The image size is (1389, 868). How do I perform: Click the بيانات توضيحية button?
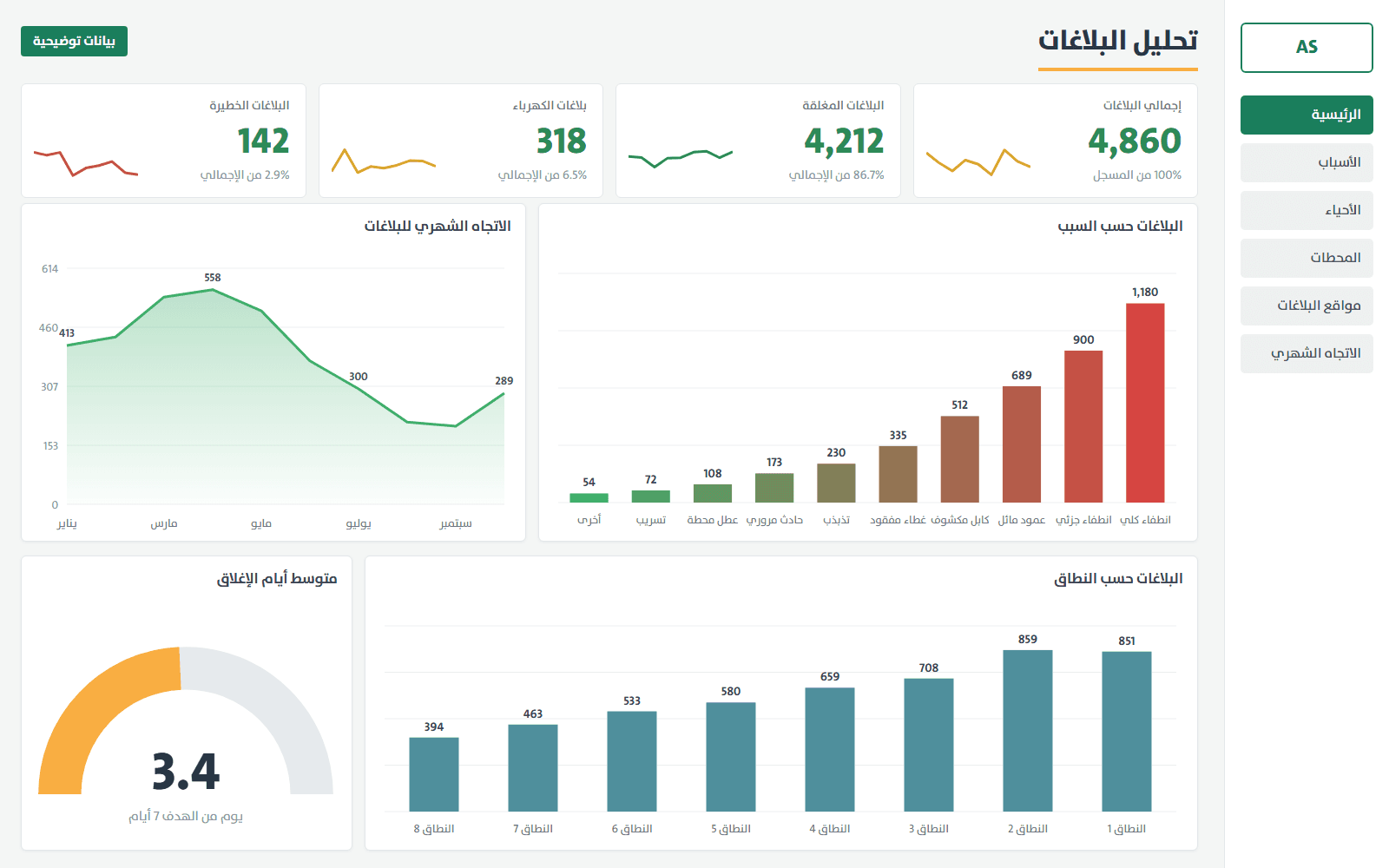(x=74, y=41)
